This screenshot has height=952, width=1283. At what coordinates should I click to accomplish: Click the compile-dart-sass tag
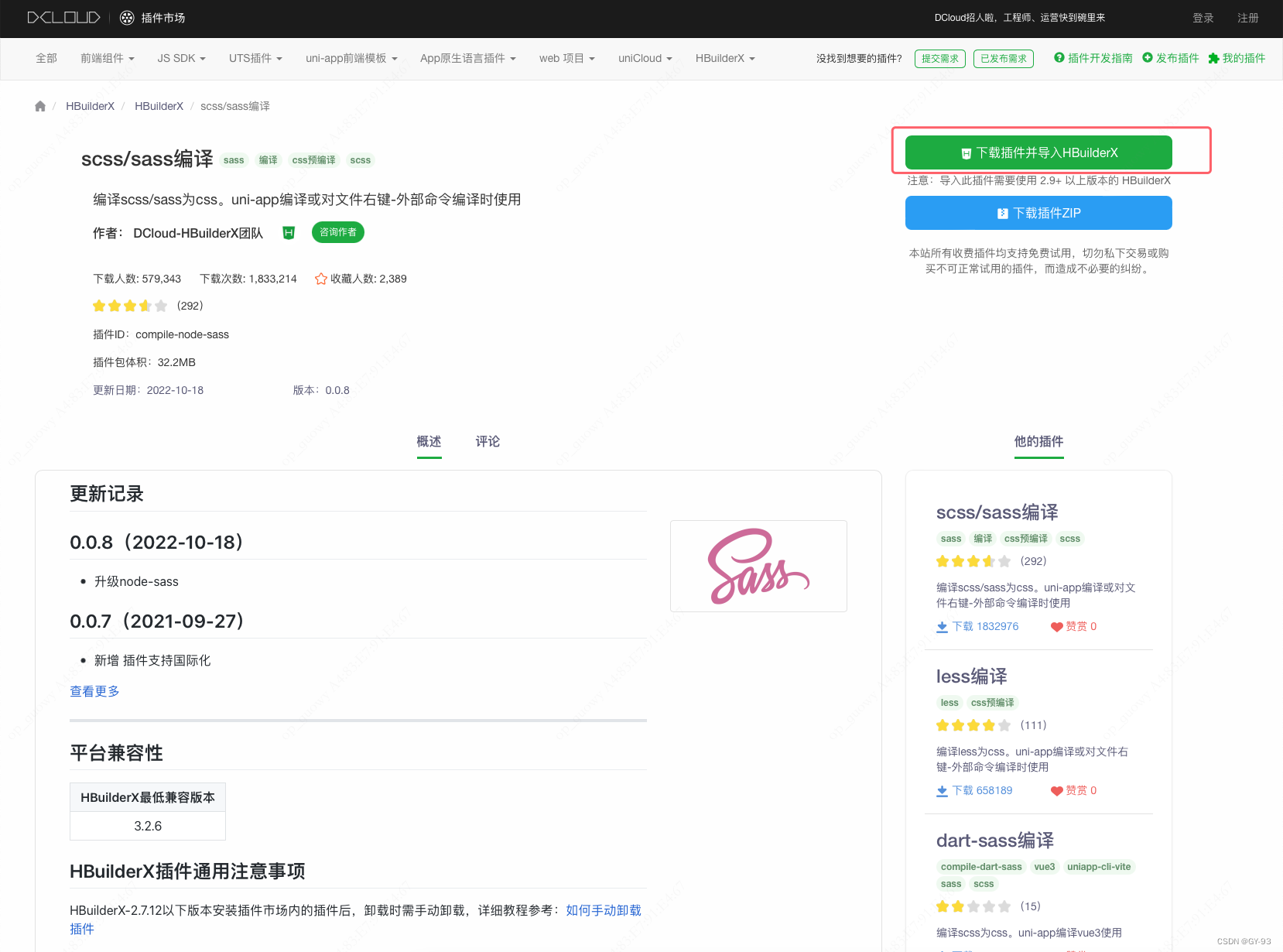pos(981,867)
